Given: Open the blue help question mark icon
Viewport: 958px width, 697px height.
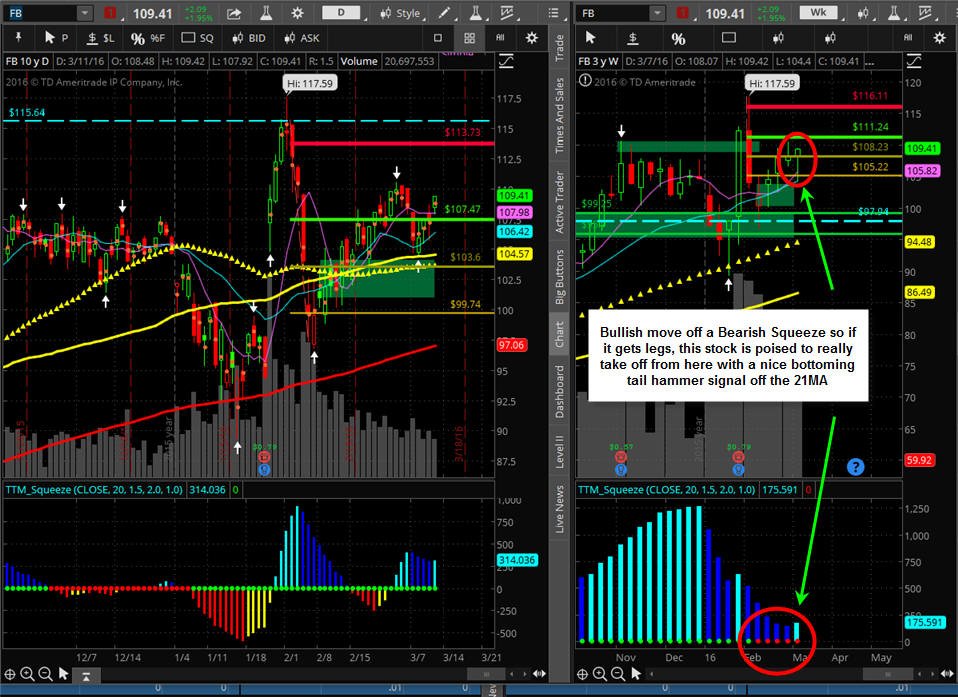Looking at the screenshot, I should pos(855,467).
